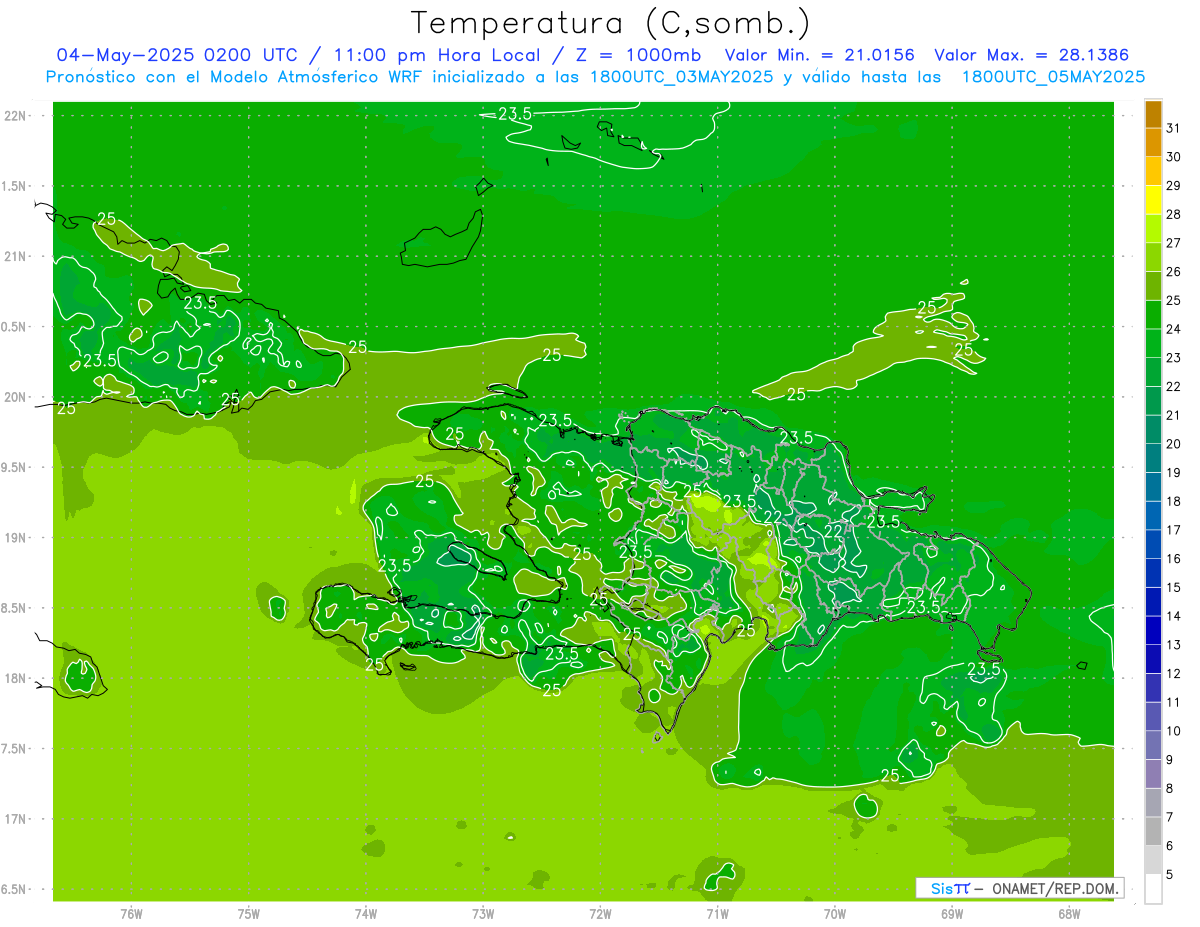Click the '5' value on the color legend
The image size is (1200, 927).
pyautogui.click(x=1170, y=875)
